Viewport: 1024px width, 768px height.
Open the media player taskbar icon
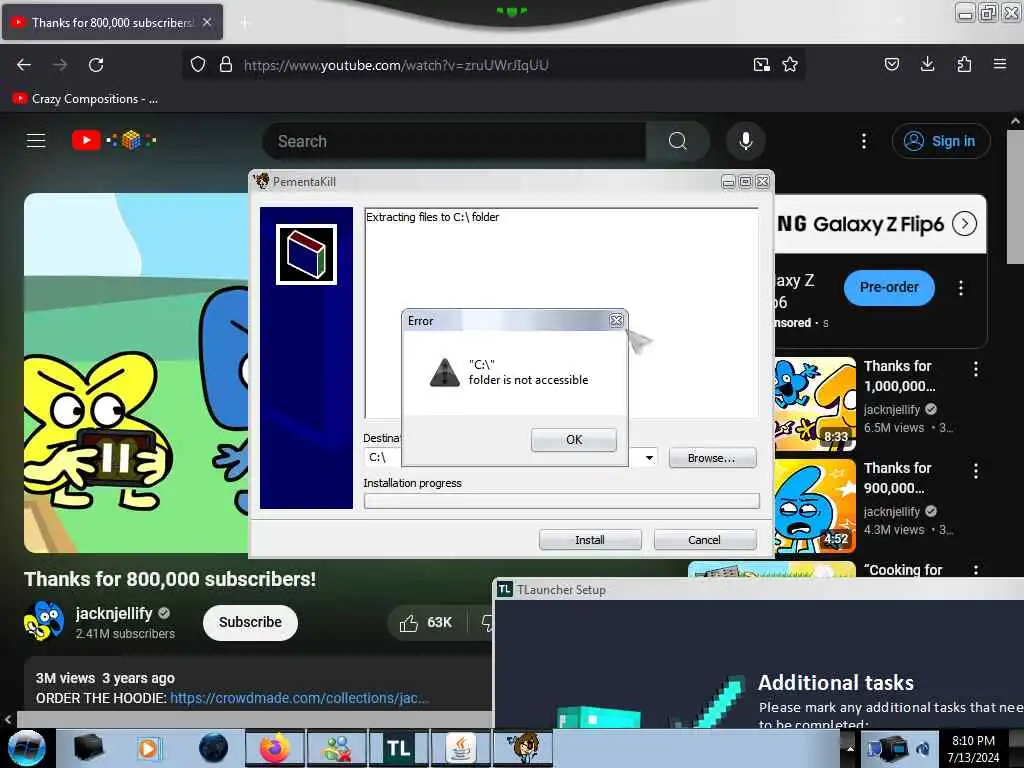[148, 748]
